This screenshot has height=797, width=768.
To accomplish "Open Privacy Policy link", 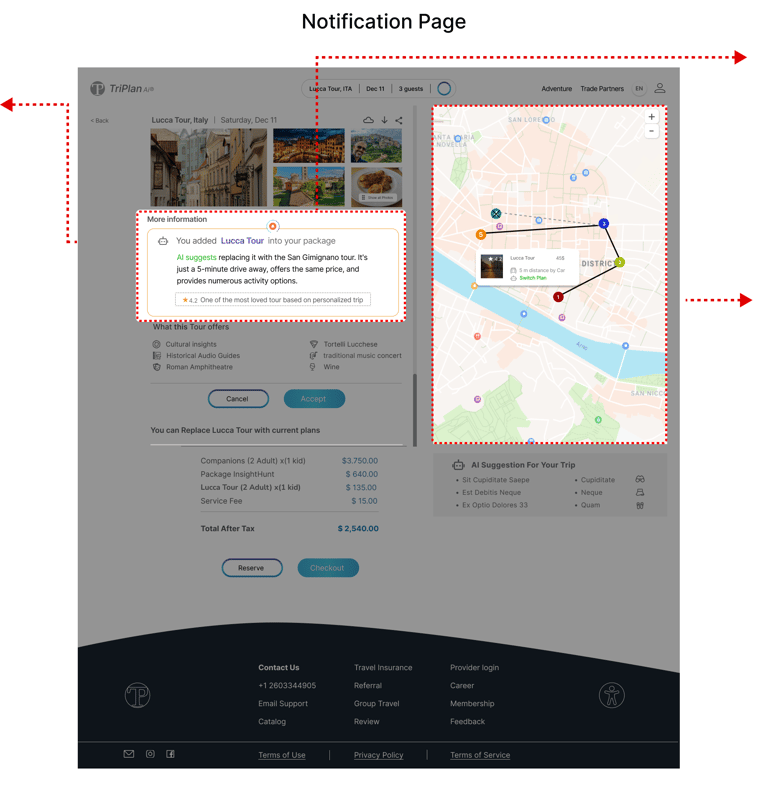I will pos(379,755).
